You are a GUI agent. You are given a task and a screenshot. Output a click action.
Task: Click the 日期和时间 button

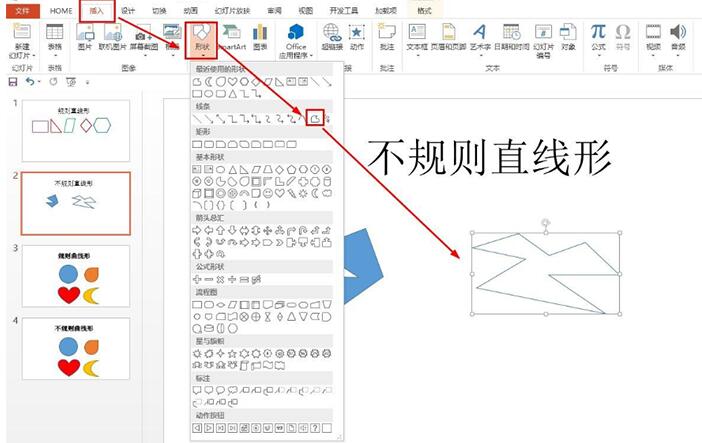(x=511, y=37)
